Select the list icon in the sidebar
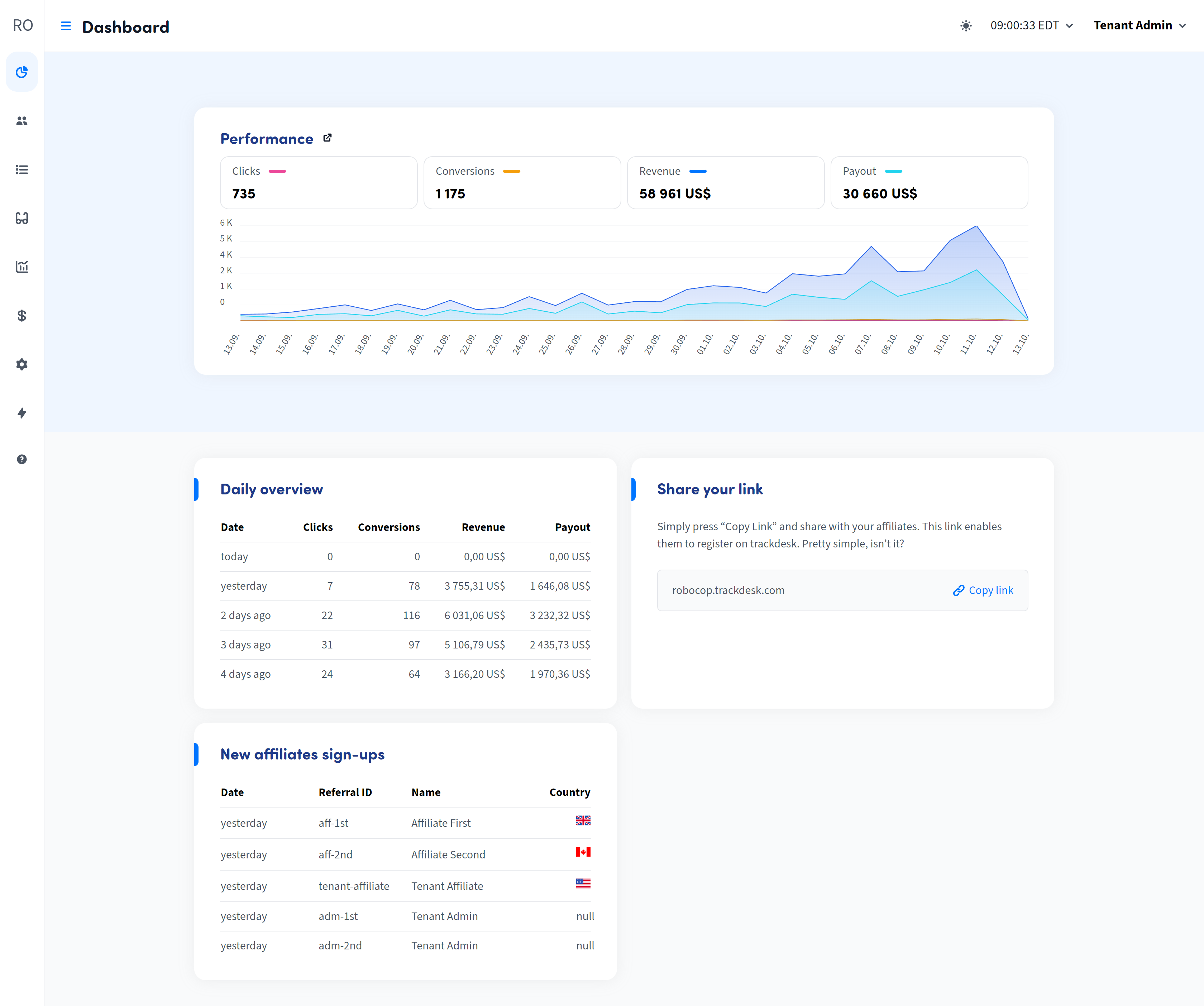Image resolution: width=1204 pixels, height=1006 pixels. point(21,169)
